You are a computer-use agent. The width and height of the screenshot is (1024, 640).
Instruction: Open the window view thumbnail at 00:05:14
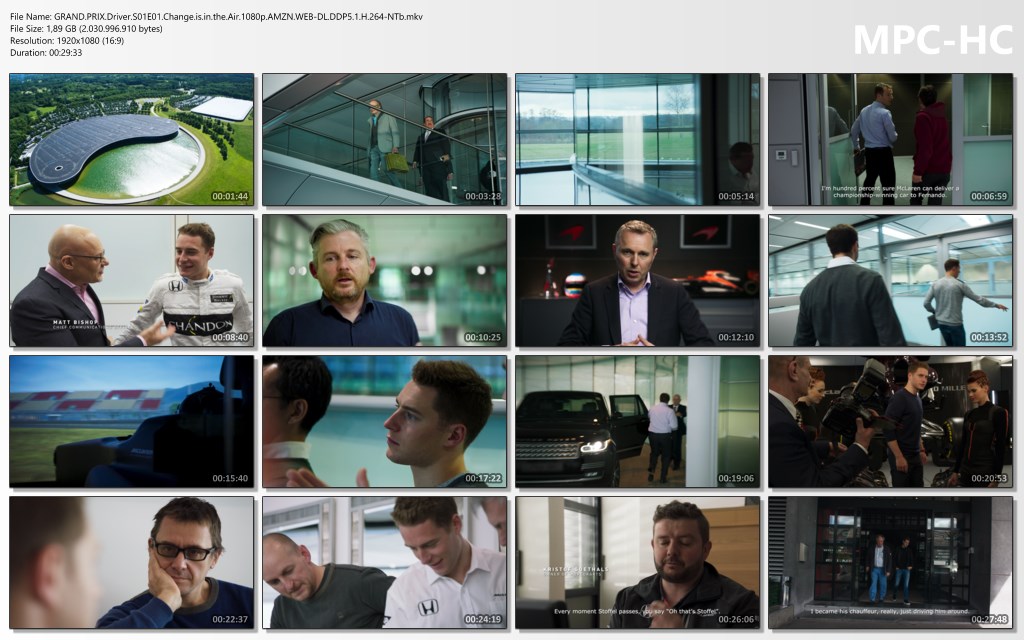click(637, 139)
